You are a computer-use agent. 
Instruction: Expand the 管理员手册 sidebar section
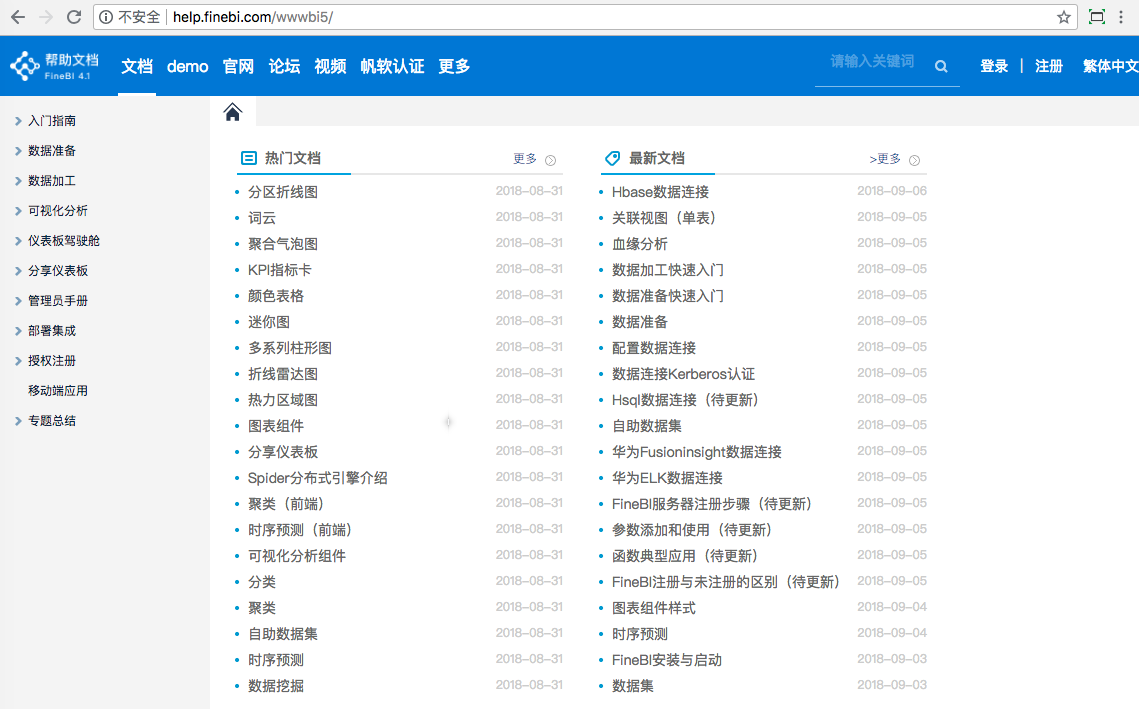tap(57, 301)
